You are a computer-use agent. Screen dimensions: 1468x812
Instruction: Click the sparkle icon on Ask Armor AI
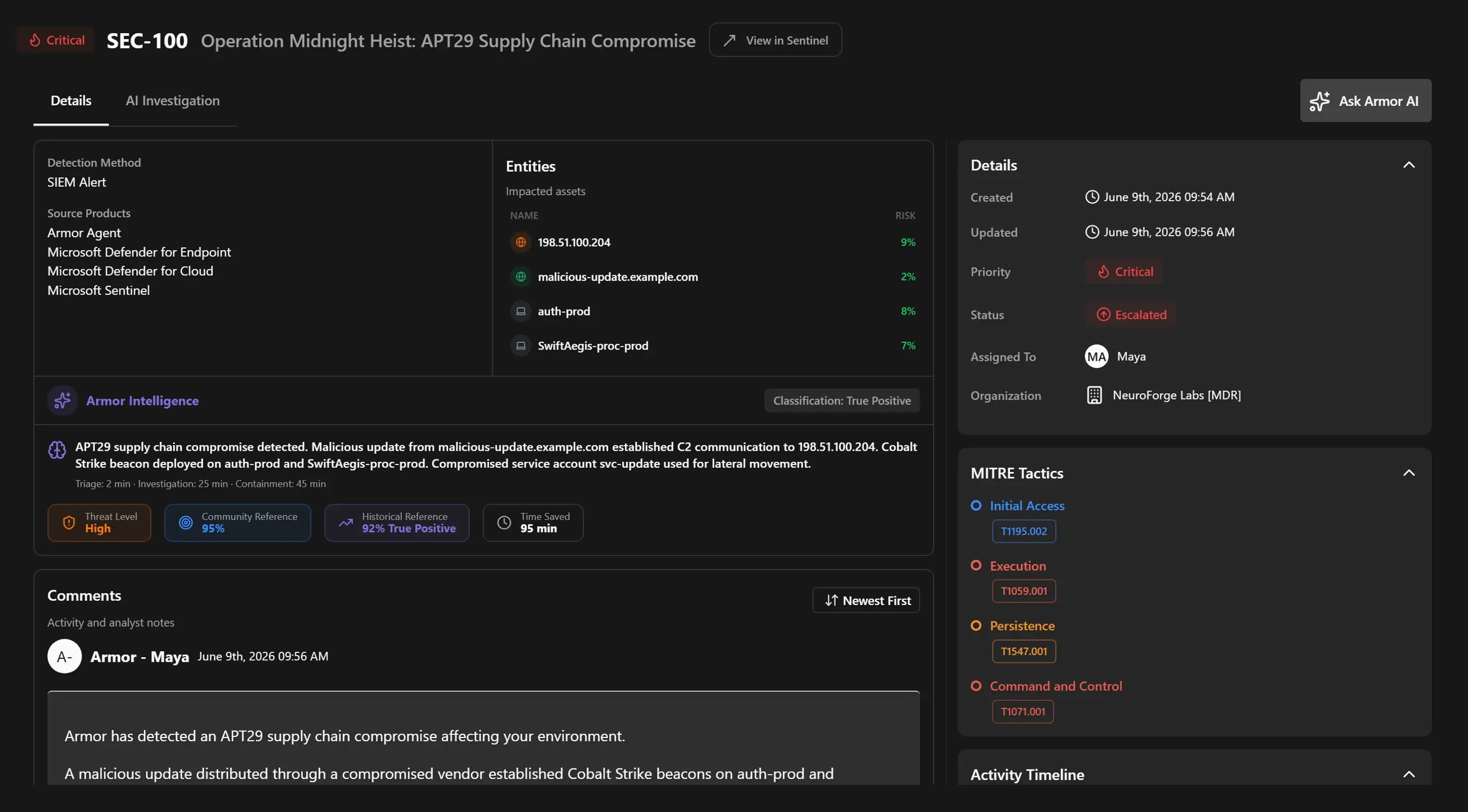1319,101
